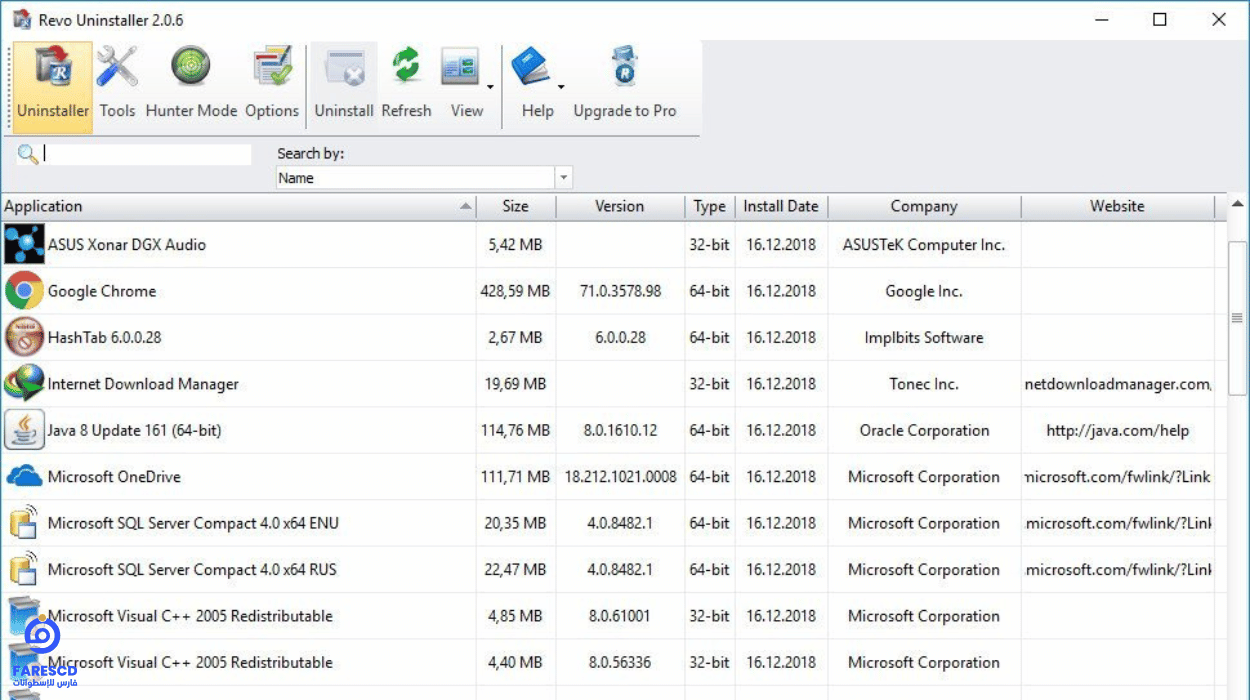Image resolution: width=1250 pixels, height=700 pixels.
Task: Click the Implbits Software company cell
Action: click(924, 337)
